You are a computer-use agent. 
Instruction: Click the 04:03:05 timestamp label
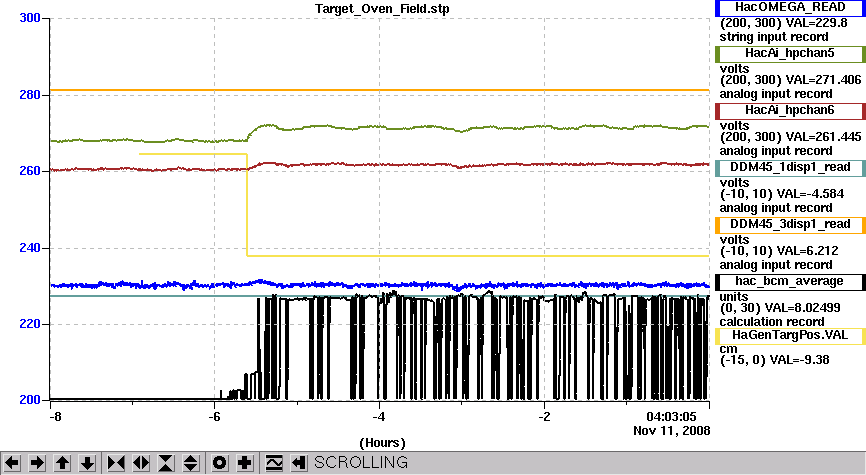(x=672, y=416)
